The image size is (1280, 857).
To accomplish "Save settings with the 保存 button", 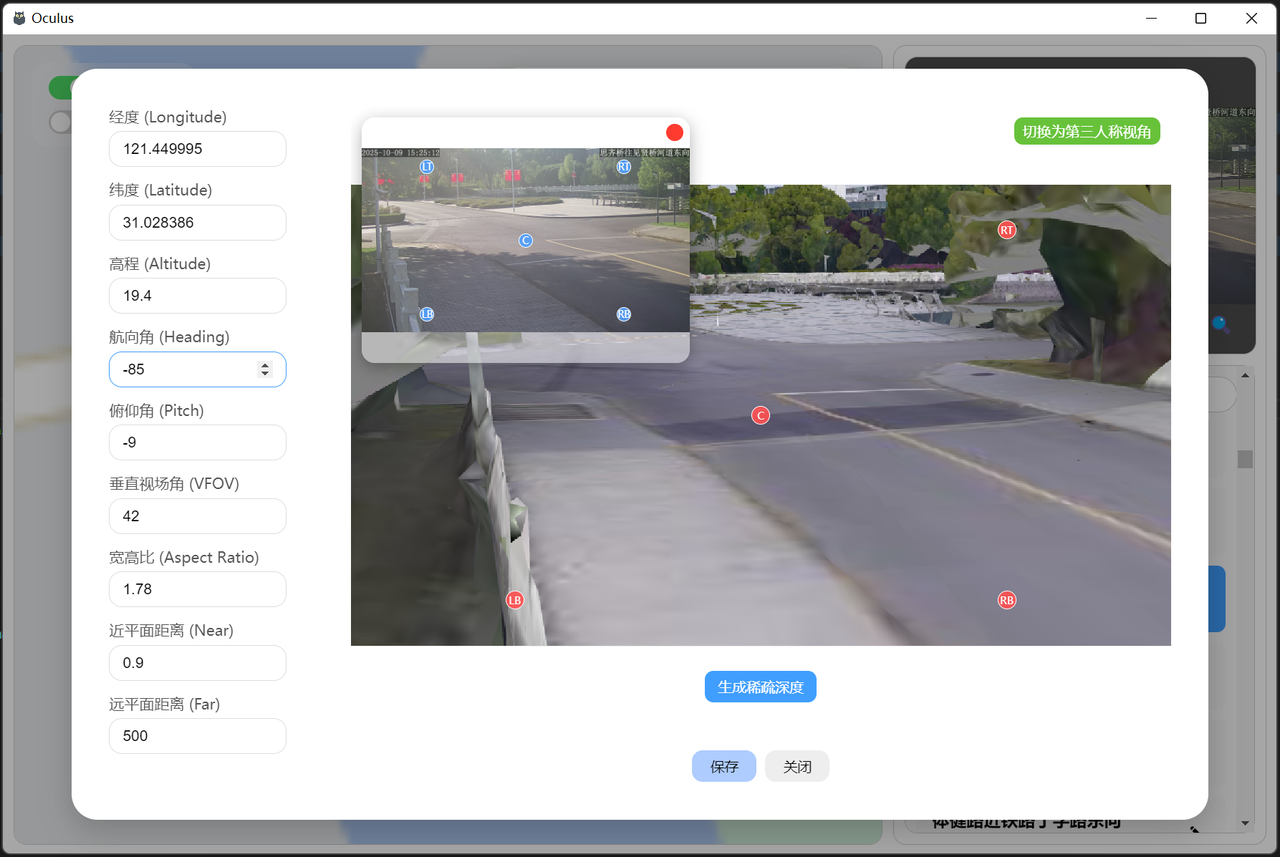I will tap(724, 767).
